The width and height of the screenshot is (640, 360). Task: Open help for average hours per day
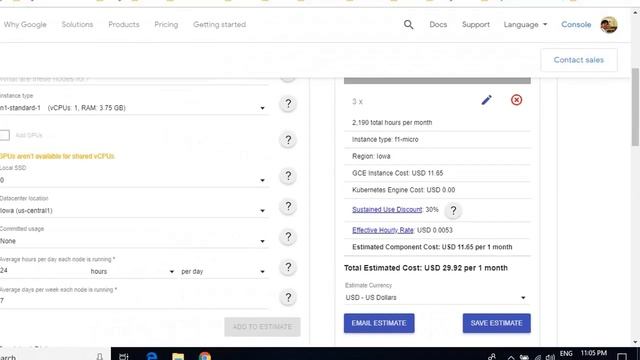288,267
